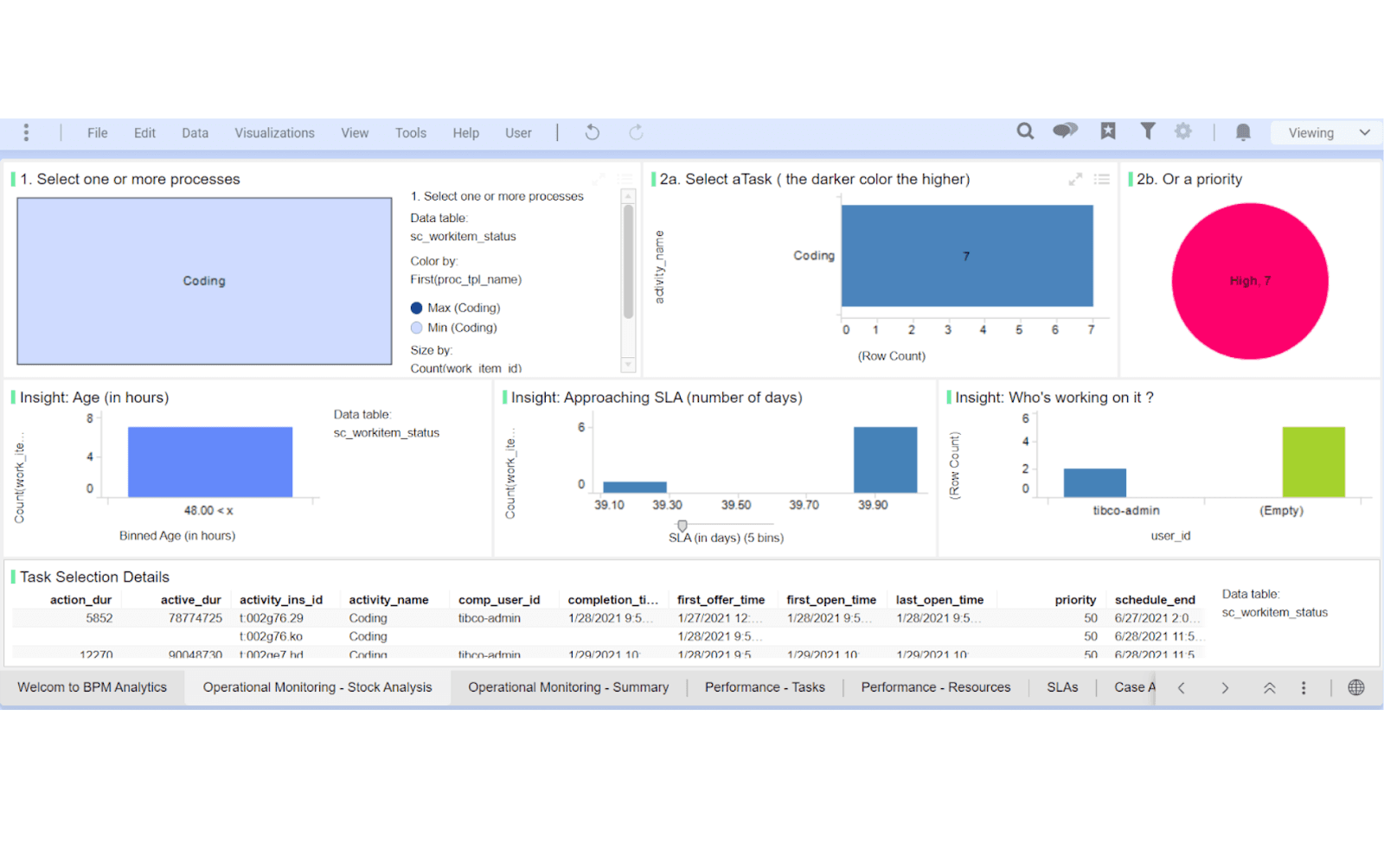Switch to Performance - Tasks tab
1384x868 pixels.
(765, 687)
